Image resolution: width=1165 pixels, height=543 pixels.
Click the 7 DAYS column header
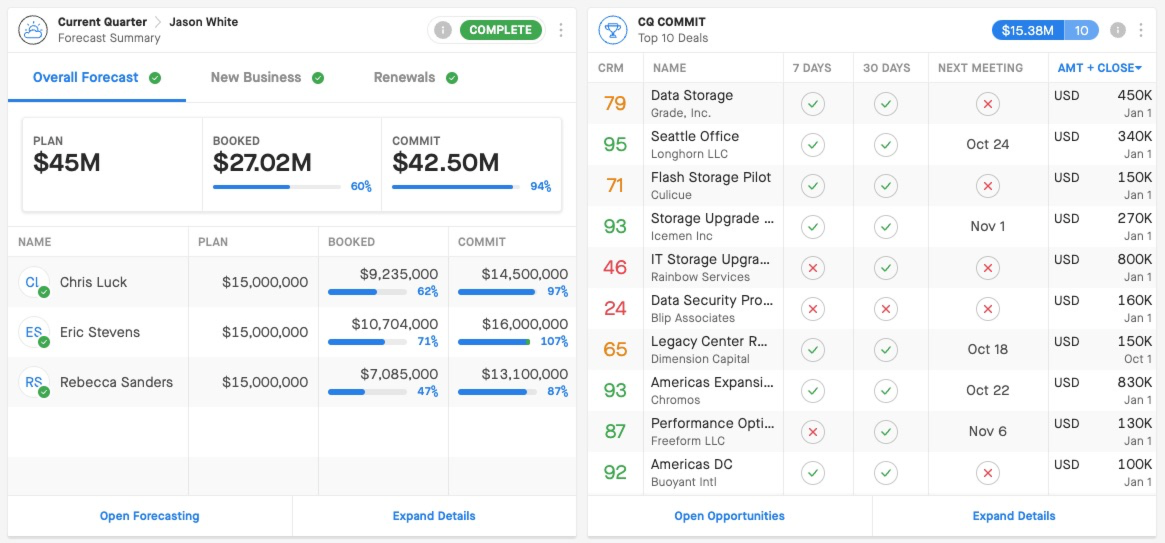[x=813, y=68]
